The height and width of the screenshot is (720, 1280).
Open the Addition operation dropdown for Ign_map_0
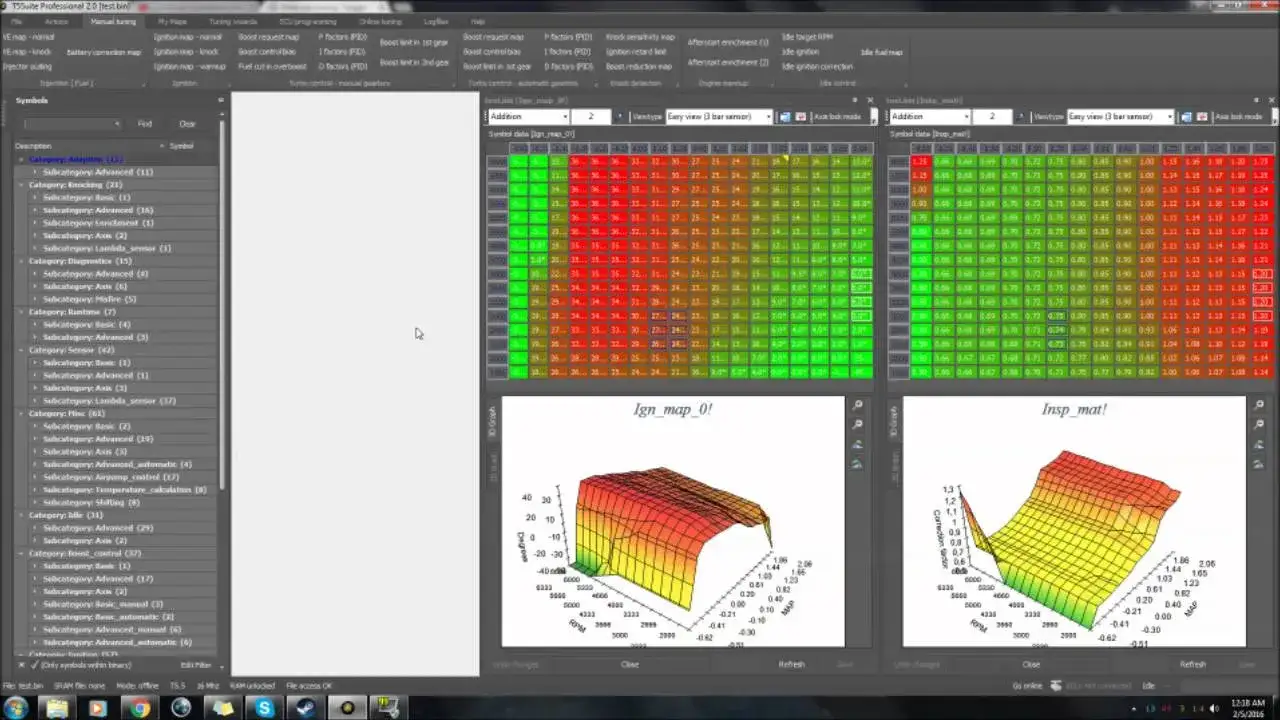click(565, 117)
